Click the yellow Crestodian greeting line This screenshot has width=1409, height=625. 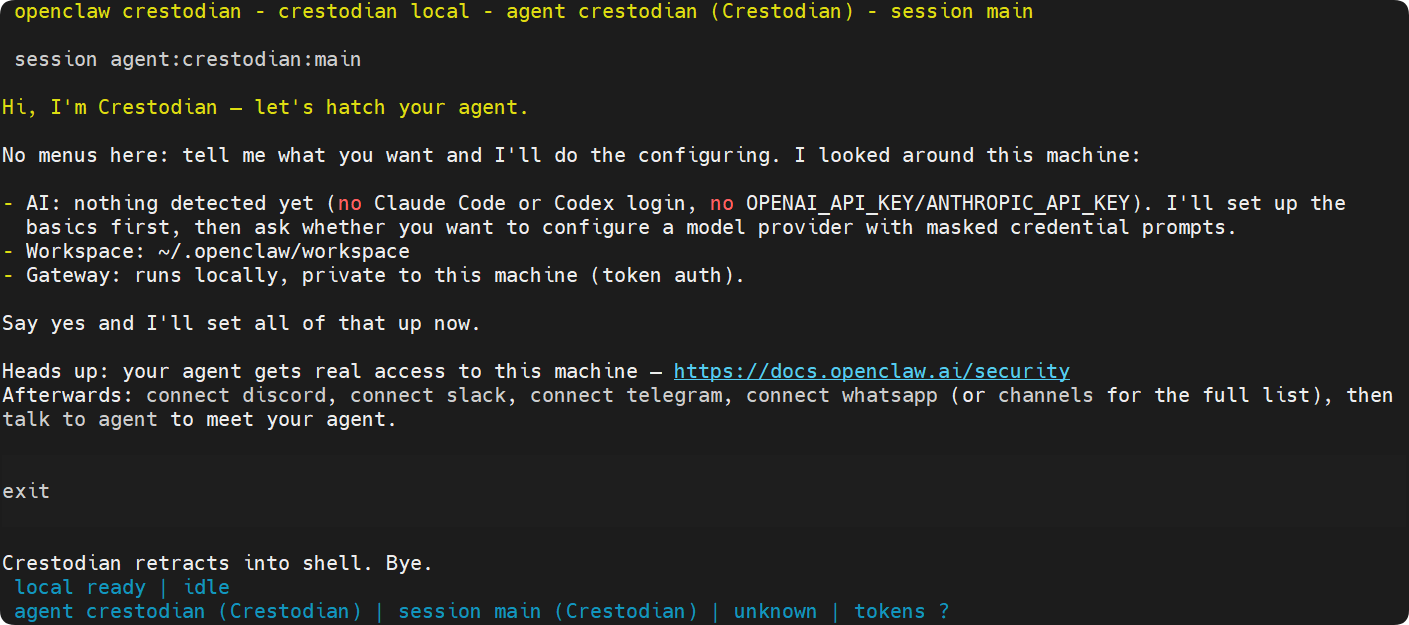pos(265,107)
